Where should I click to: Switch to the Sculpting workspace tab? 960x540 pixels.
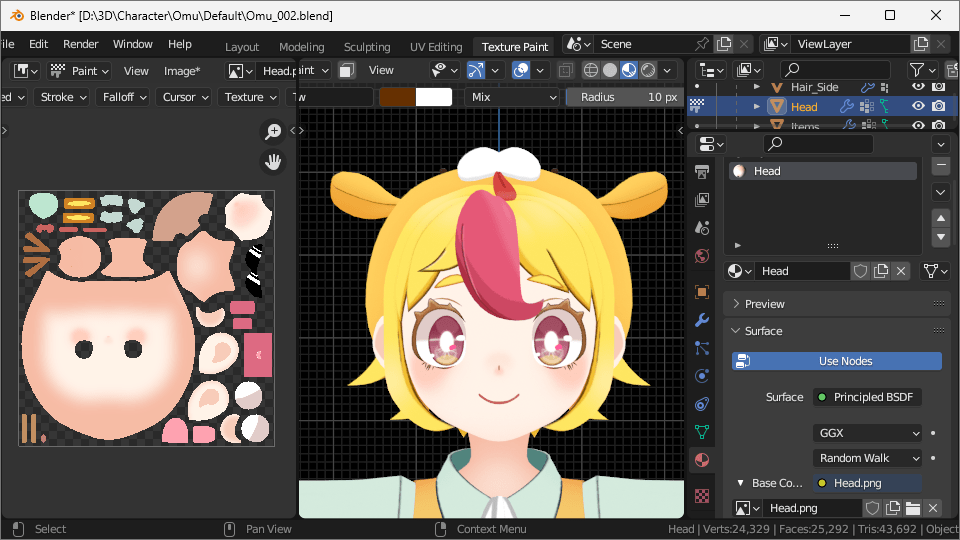(x=367, y=46)
